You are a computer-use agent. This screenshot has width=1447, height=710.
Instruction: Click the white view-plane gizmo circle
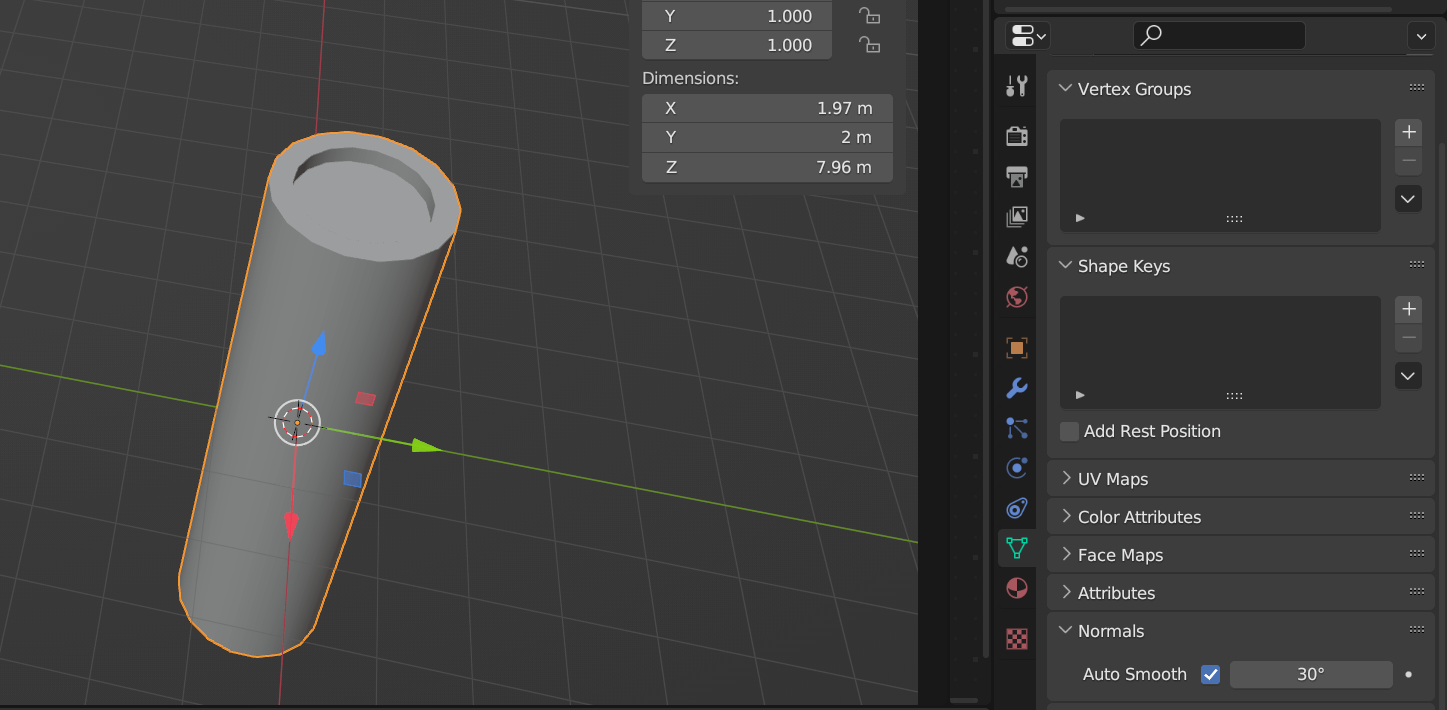click(297, 422)
